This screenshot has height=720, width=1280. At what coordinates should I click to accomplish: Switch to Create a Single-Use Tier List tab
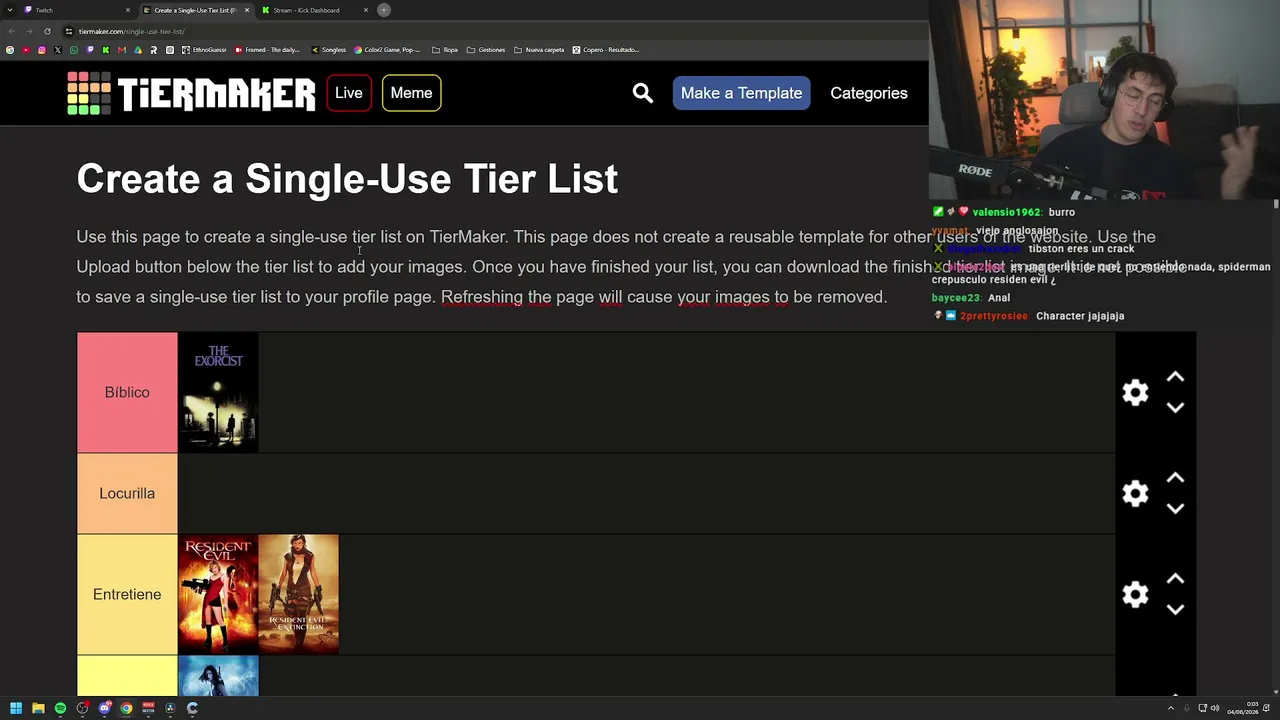pos(195,10)
